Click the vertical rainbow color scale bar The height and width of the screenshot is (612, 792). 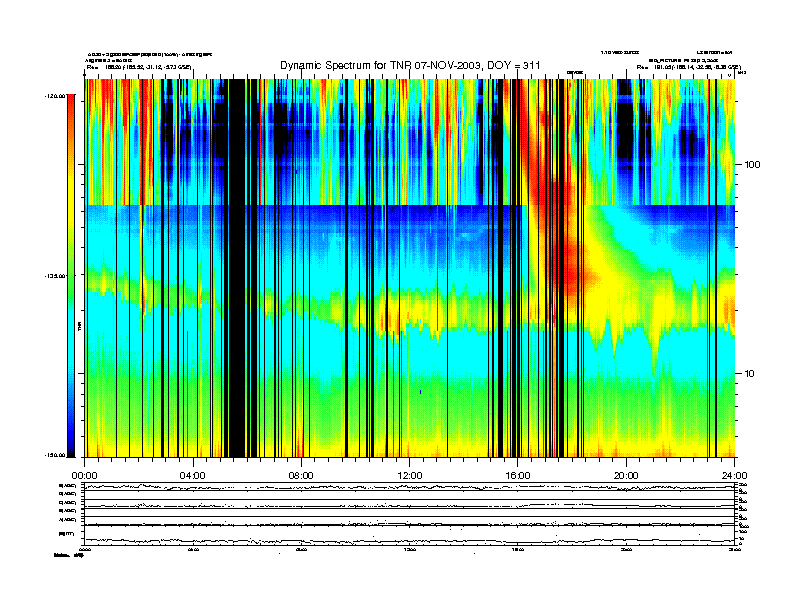(x=71, y=275)
